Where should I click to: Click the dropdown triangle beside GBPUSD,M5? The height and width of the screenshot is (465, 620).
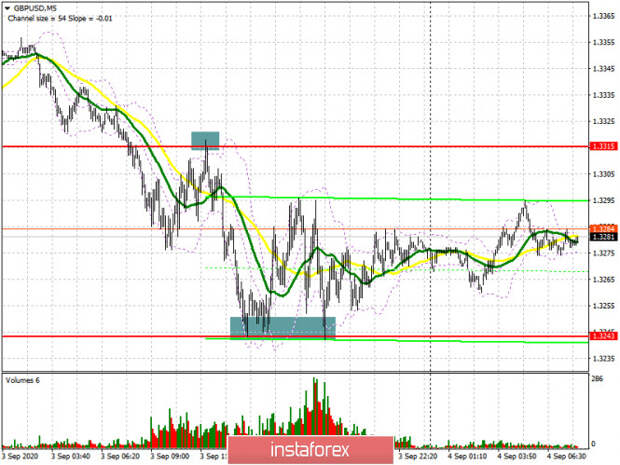pos(9,9)
